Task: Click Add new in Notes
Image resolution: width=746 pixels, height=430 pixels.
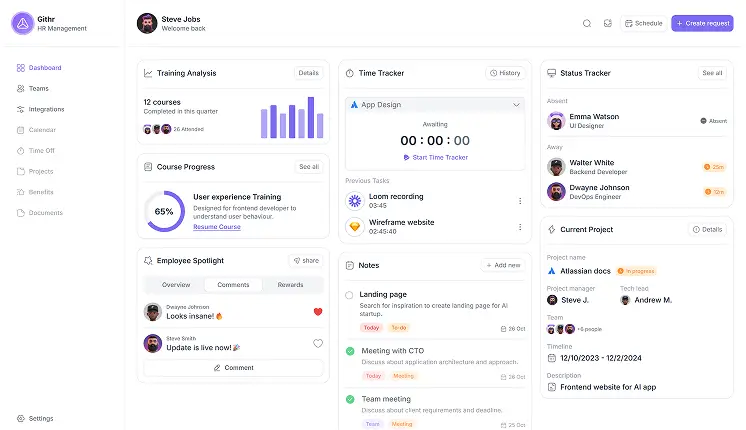Action: coord(503,265)
